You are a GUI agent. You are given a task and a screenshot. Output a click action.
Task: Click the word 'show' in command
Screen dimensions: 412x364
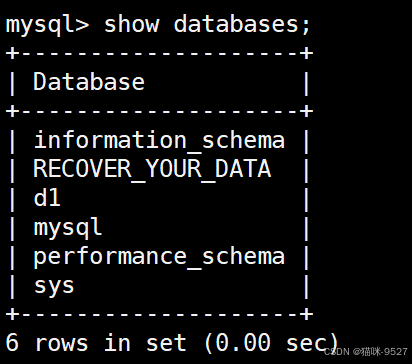131,24
